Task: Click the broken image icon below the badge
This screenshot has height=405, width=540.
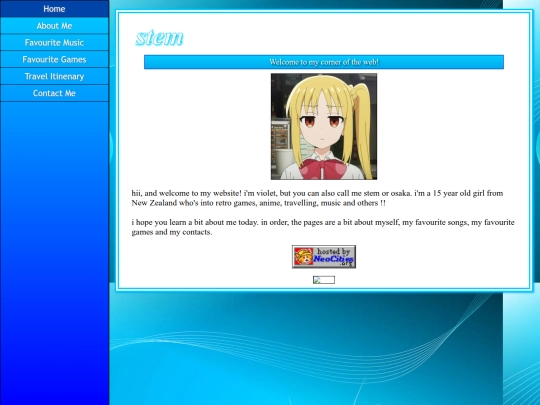Action: coord(324,280)
